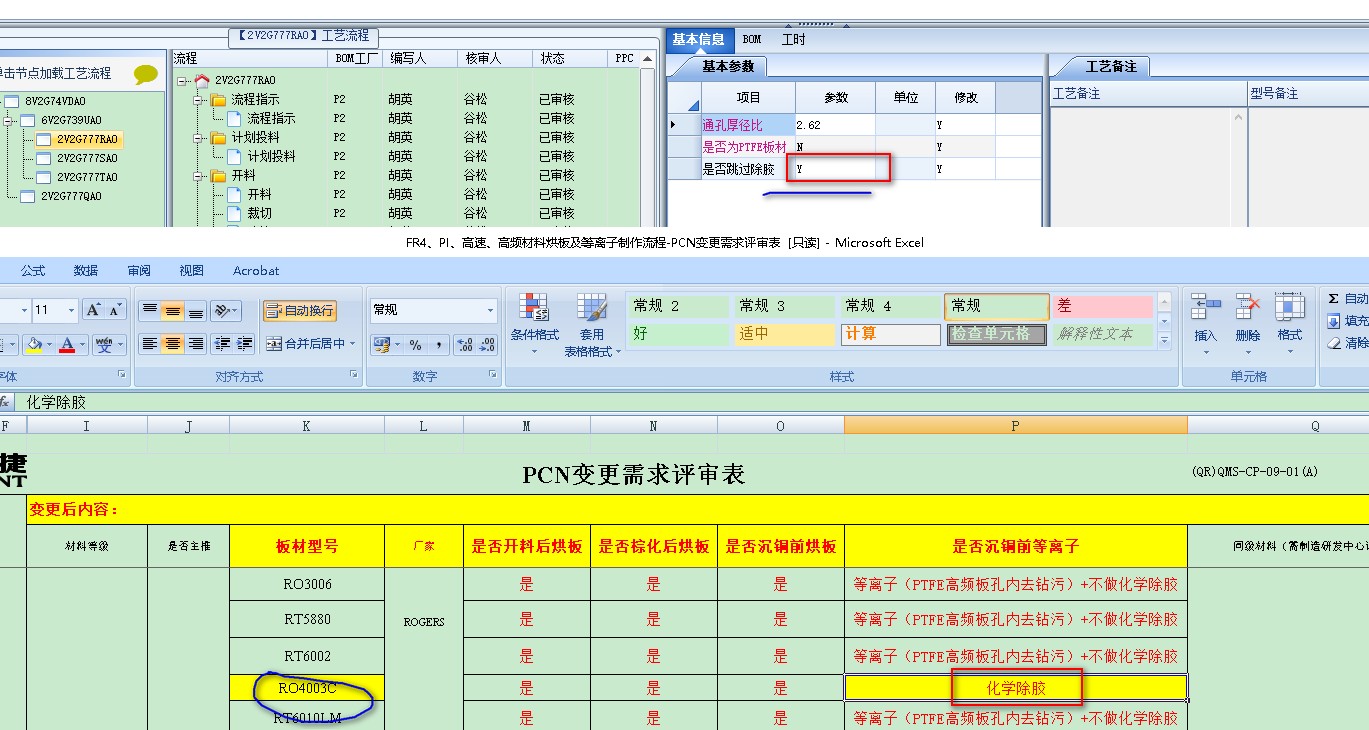Open the 公式 ribbon tab

pyautogui.click(x=33, y=271)
